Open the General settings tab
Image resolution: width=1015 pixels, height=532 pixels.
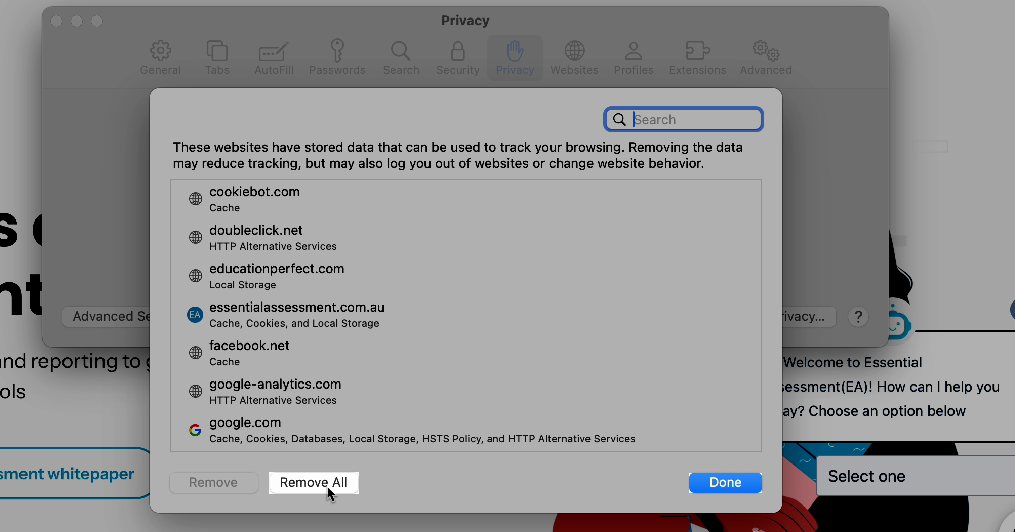[x=160, y=58]
